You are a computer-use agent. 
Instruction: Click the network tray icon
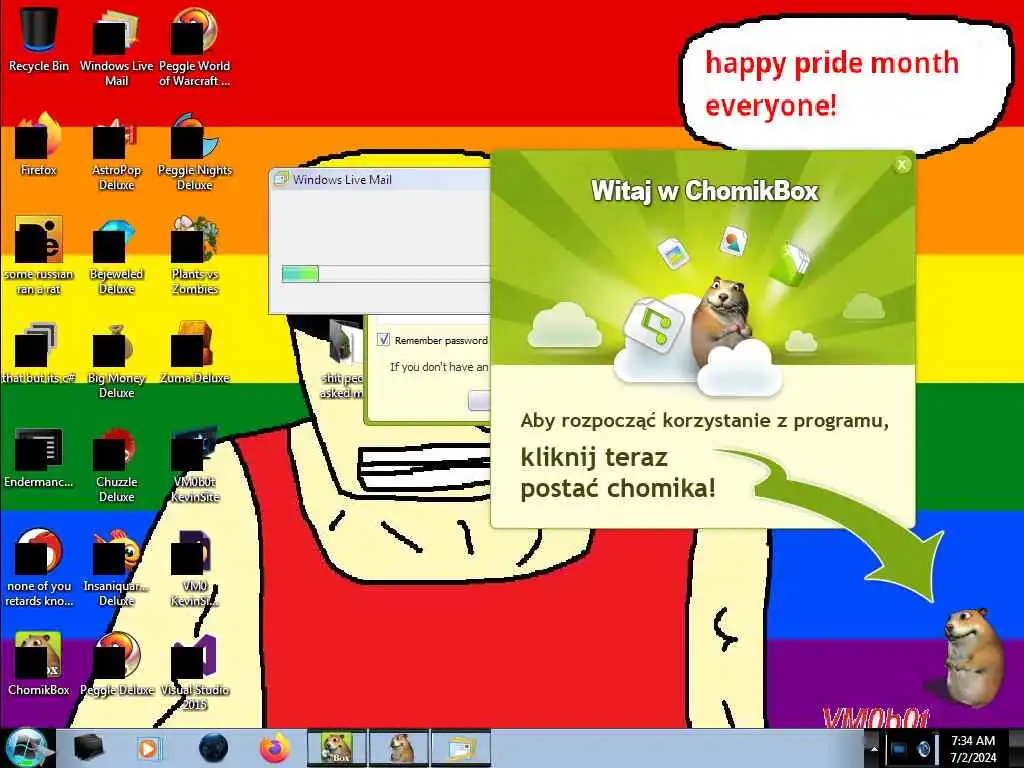tap(899, 748)
